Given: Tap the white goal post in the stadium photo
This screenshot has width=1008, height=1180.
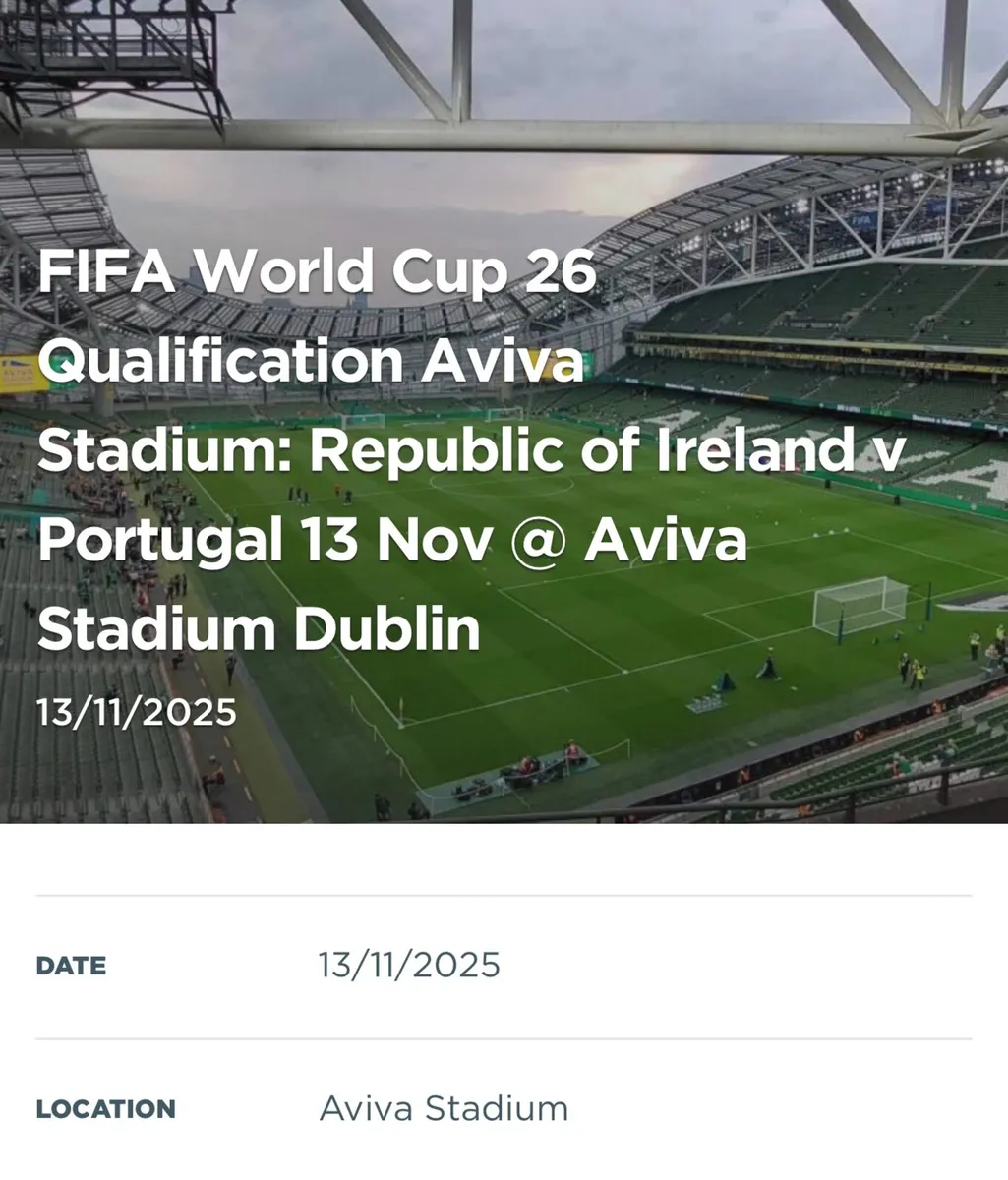Looking at the screenshot, I should [860, 604].
